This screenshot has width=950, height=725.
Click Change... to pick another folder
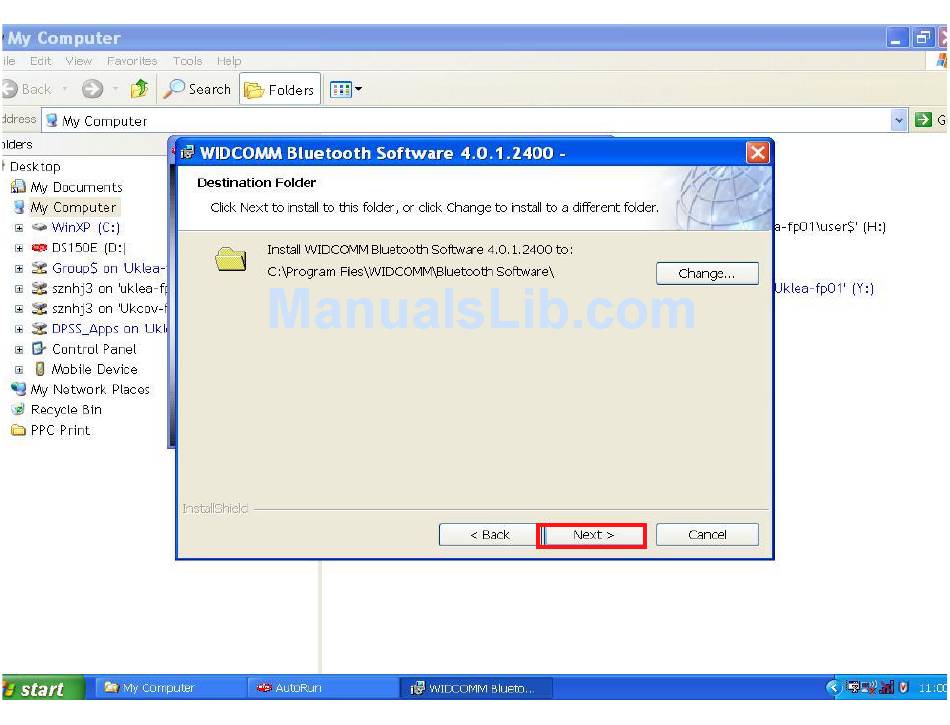click(x=707, y=273)
